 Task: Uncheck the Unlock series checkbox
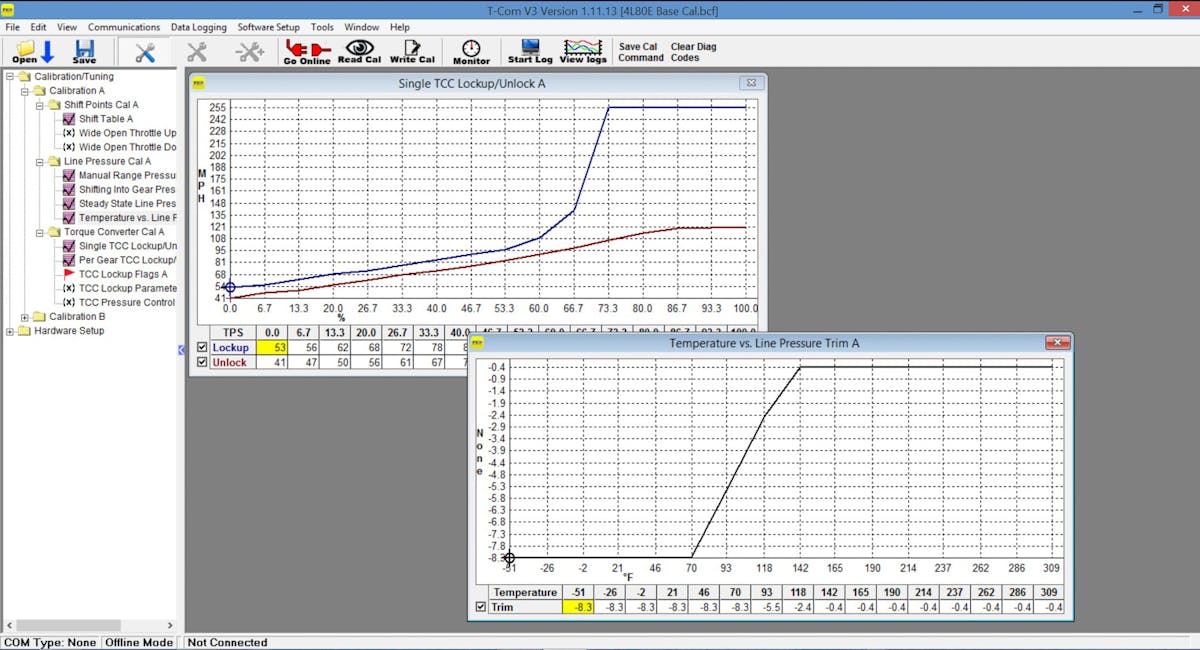pos(203,363)
